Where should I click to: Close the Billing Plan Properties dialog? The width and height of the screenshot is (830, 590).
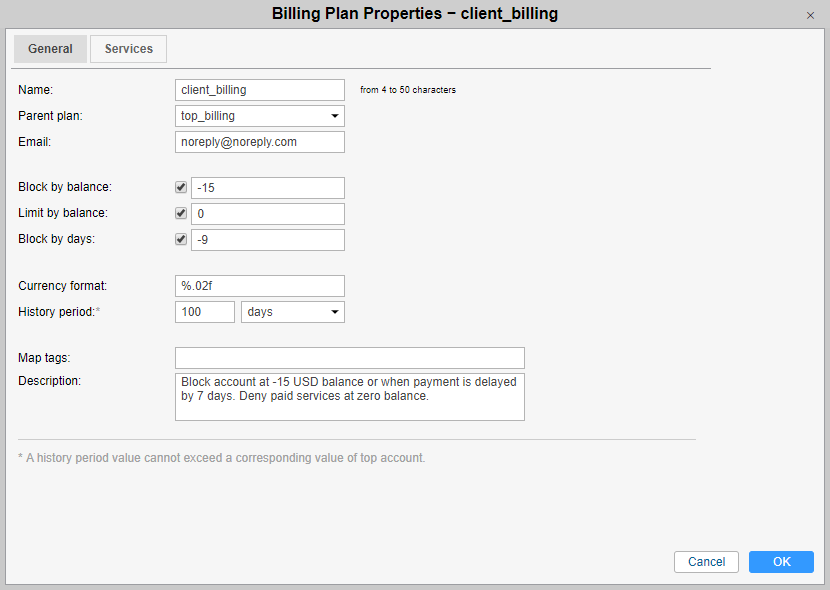810,15
